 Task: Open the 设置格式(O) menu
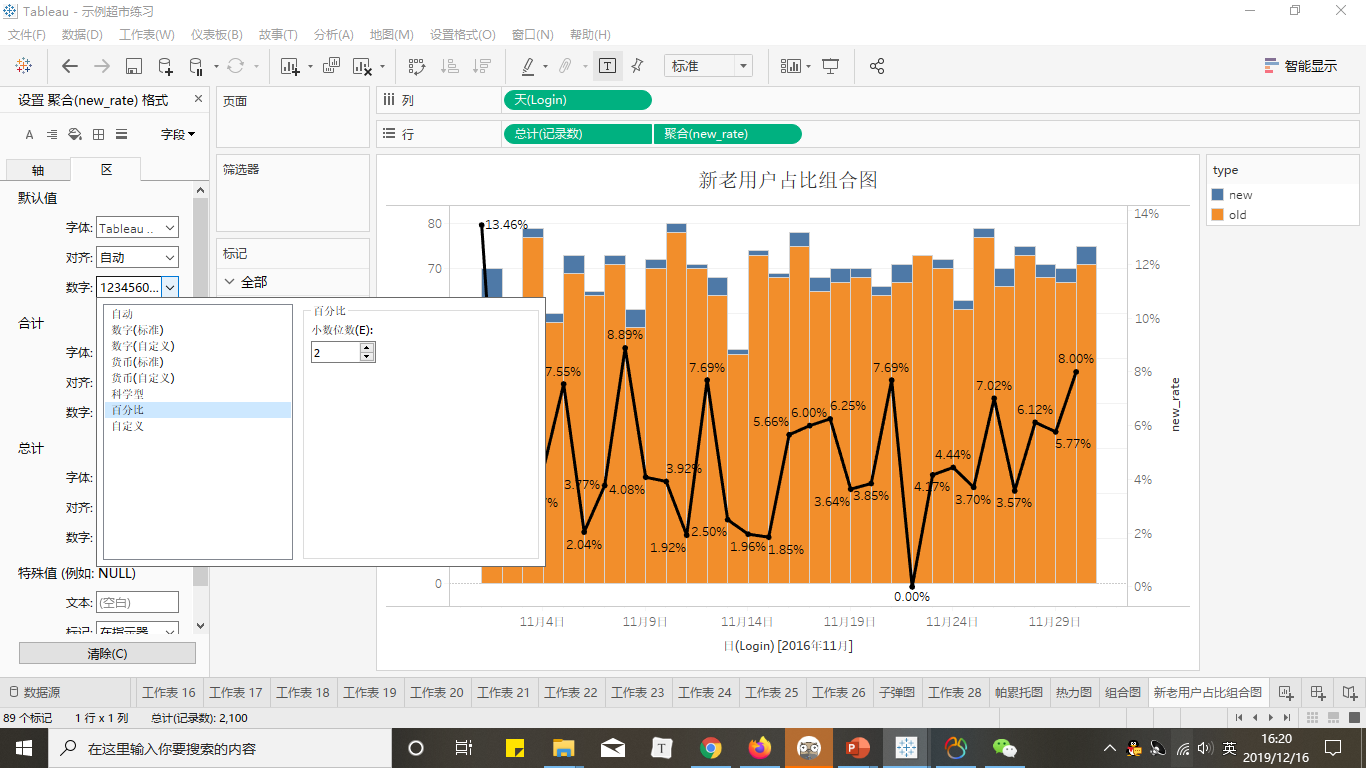(x=463, y=34)
